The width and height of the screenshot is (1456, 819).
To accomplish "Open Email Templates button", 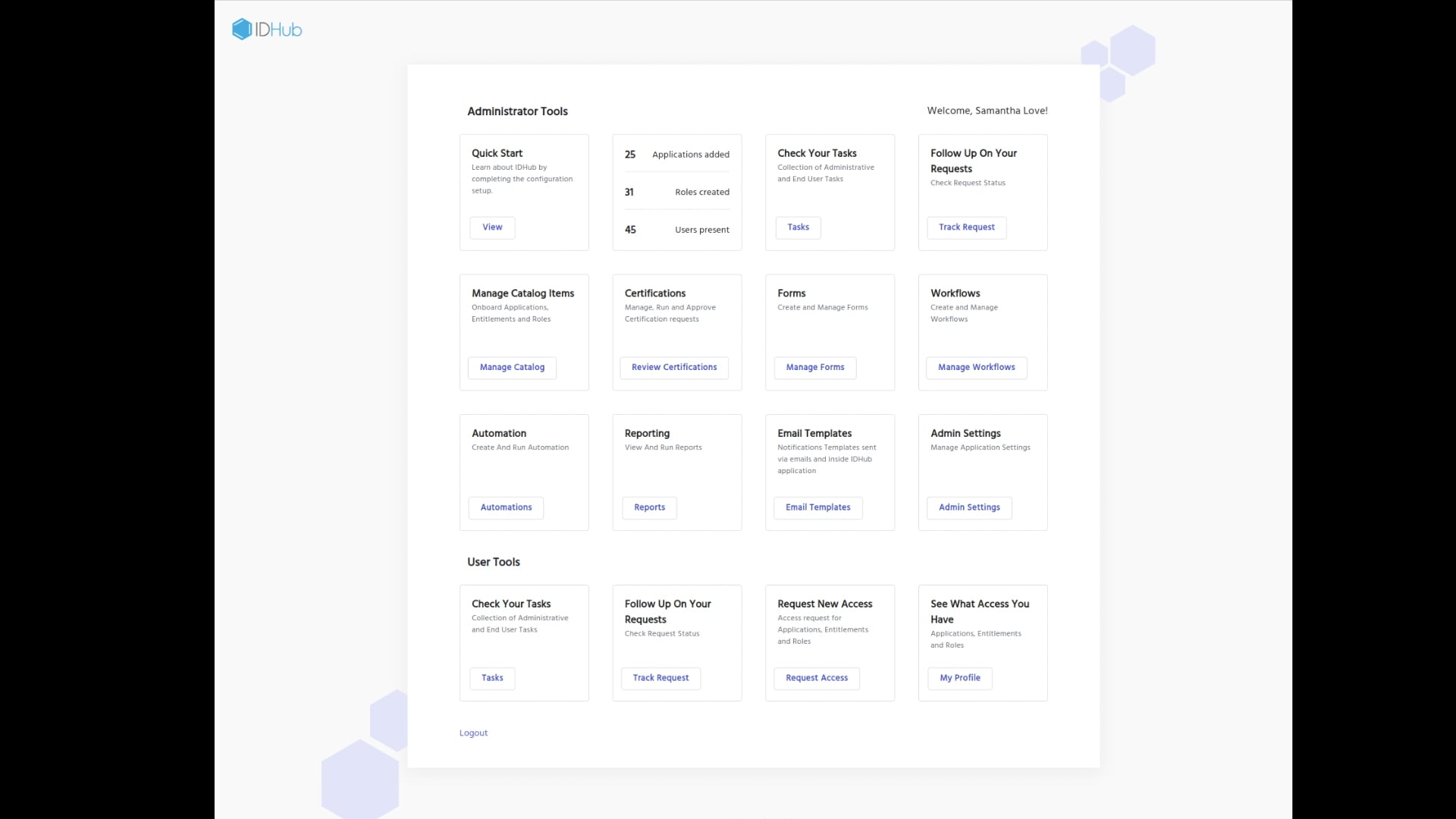I will click(817, 508).
